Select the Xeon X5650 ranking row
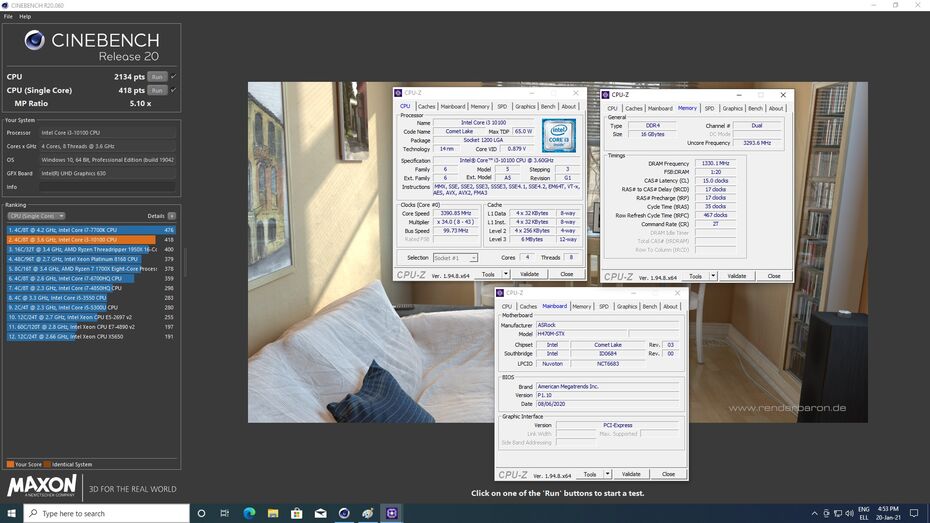The image size is (930, 523). pos(91,336)
